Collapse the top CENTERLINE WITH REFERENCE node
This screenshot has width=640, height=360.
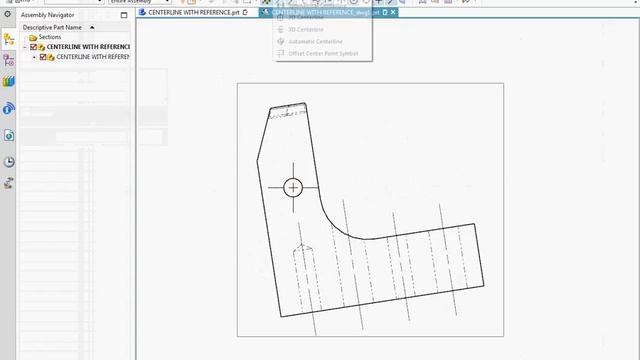click(x=25, y=47)
